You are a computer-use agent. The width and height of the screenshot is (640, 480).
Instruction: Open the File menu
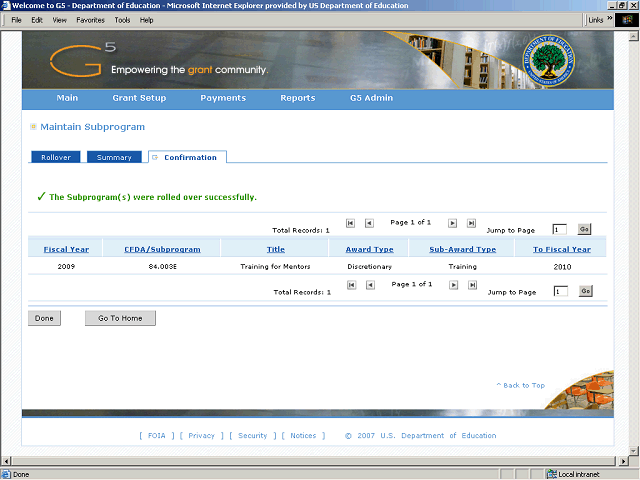[16, 20]
